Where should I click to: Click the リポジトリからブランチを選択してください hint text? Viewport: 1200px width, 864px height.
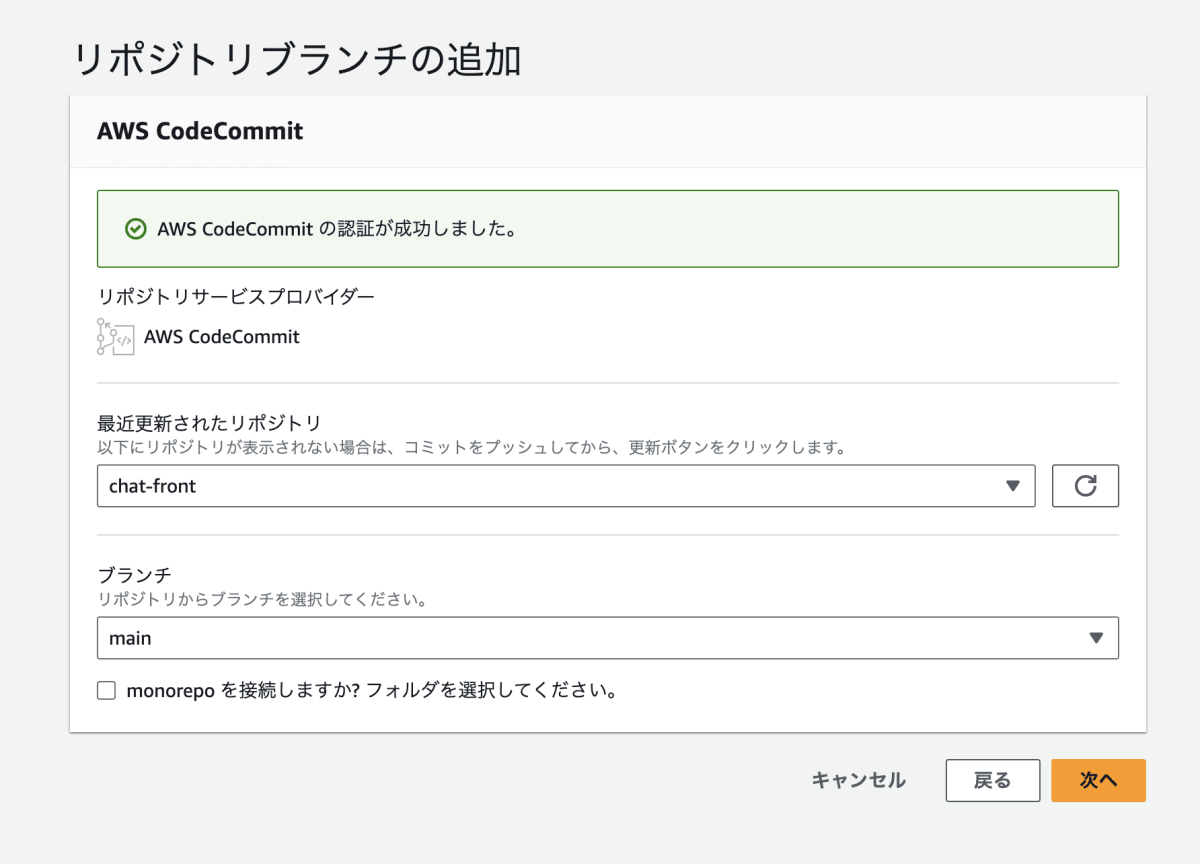[x=263, y=601]
